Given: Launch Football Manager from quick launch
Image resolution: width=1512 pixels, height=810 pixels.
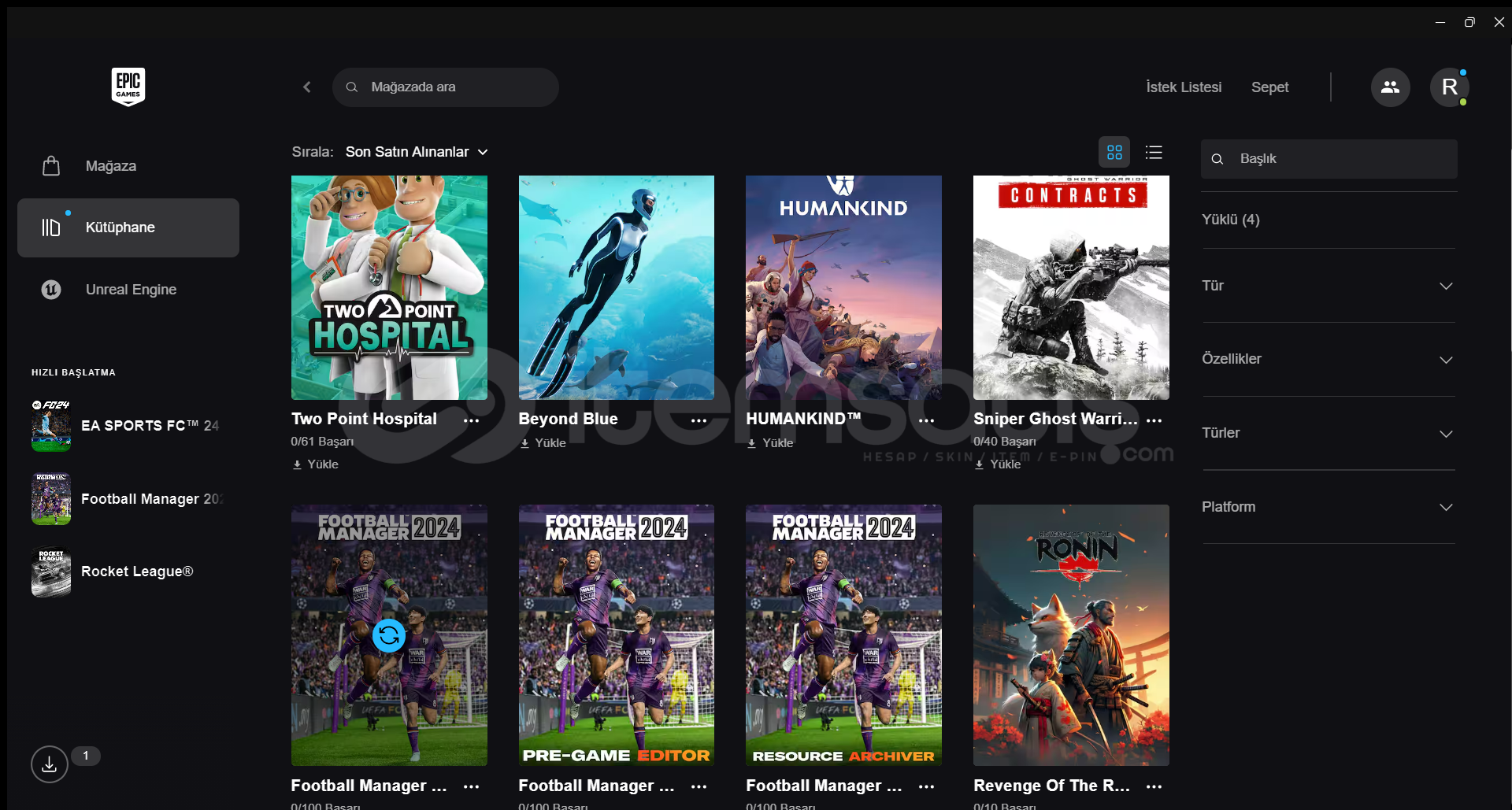Looking at the screenshot, I should click(x=126, y=499).
